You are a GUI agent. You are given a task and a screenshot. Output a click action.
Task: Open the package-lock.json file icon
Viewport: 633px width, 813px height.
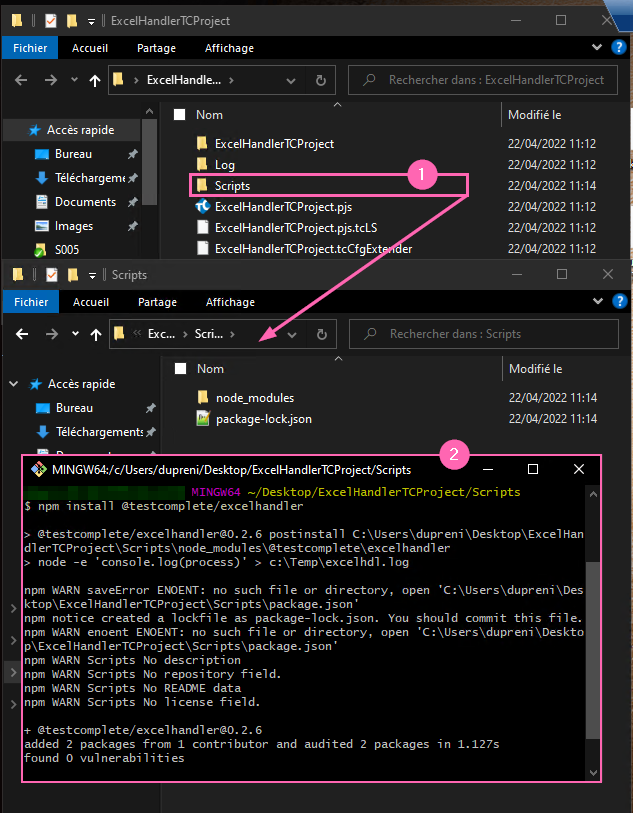[203, 418]
